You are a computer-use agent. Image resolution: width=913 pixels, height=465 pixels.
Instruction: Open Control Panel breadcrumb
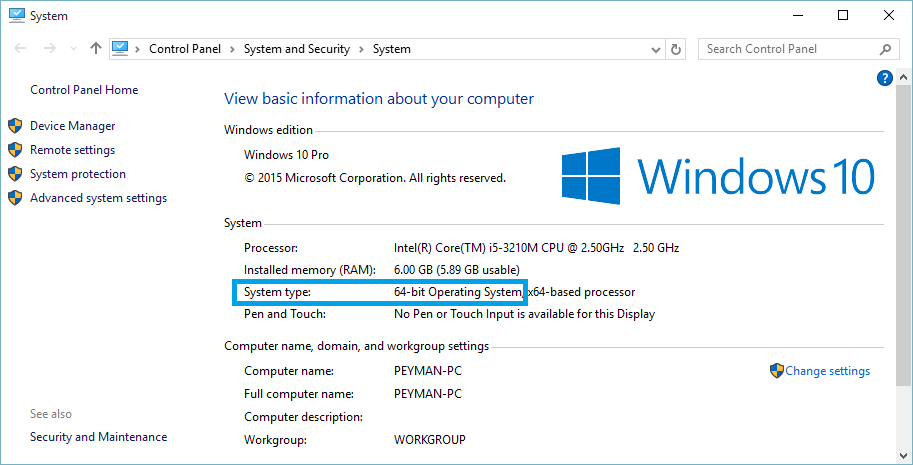click(185, 49)
